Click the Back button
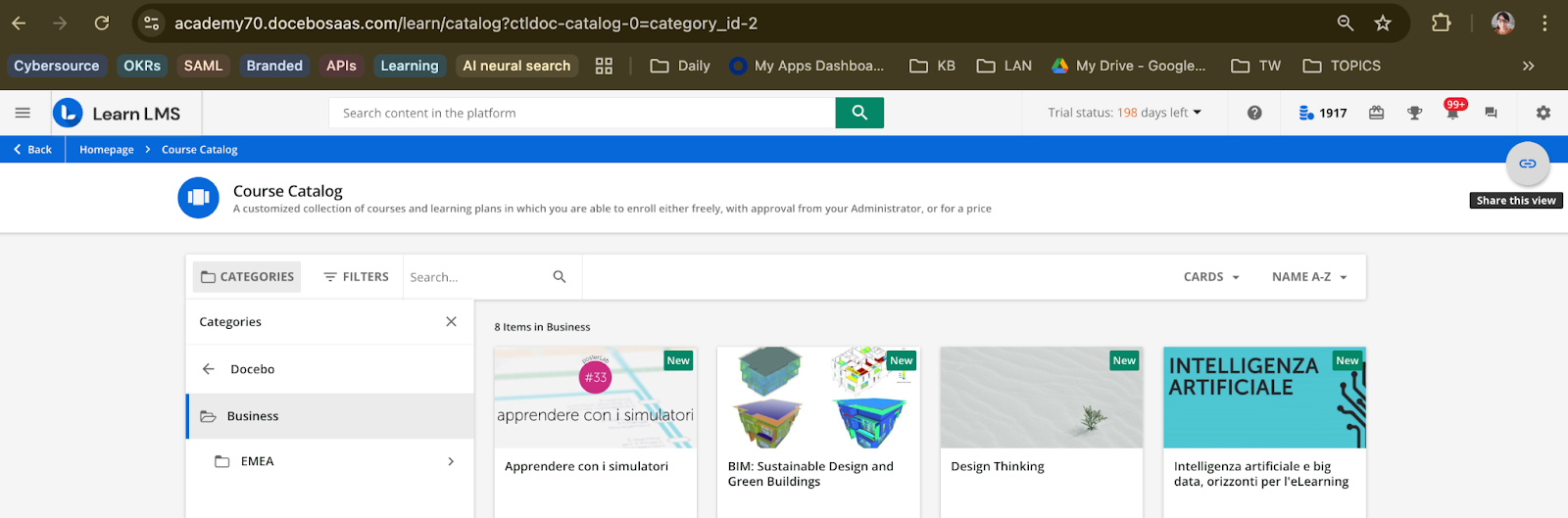The image size is (1568, 518). [x=32, y=150]
